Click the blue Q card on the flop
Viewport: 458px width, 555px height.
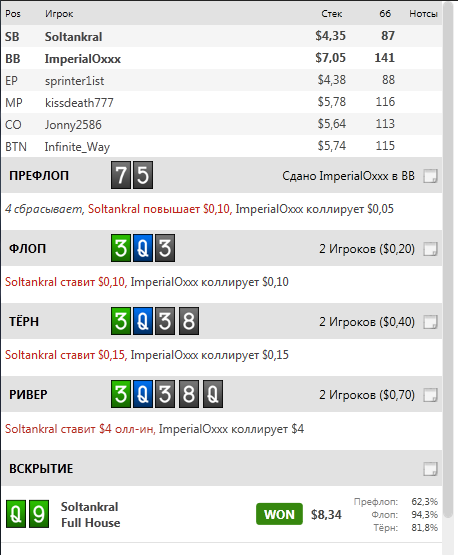tap(143, 248)
